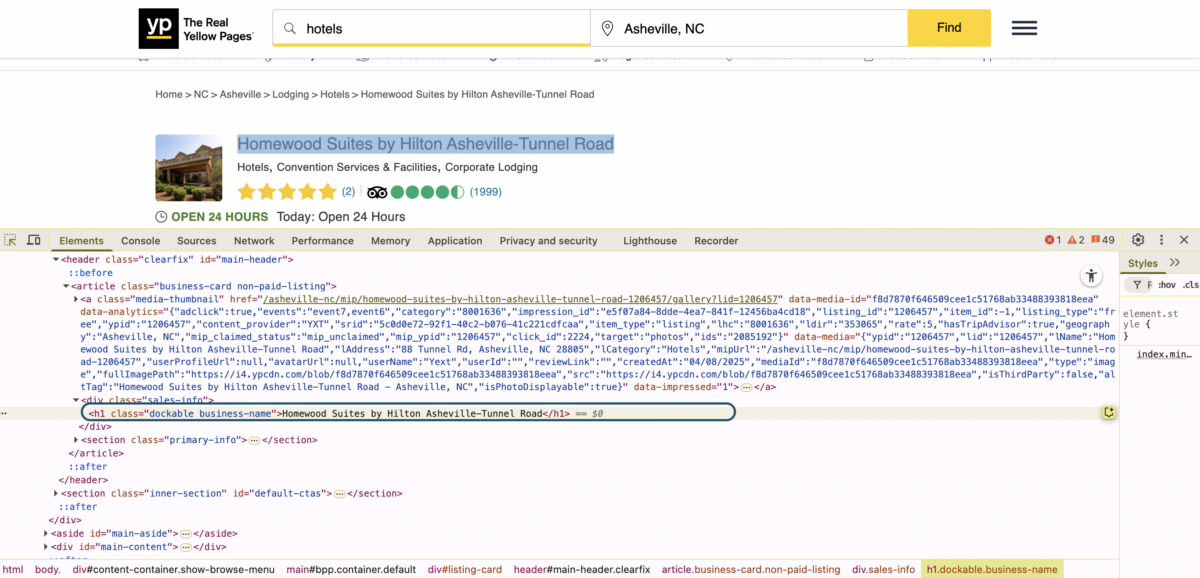Toggle the .cls class editor

(x=1190, y=285)
